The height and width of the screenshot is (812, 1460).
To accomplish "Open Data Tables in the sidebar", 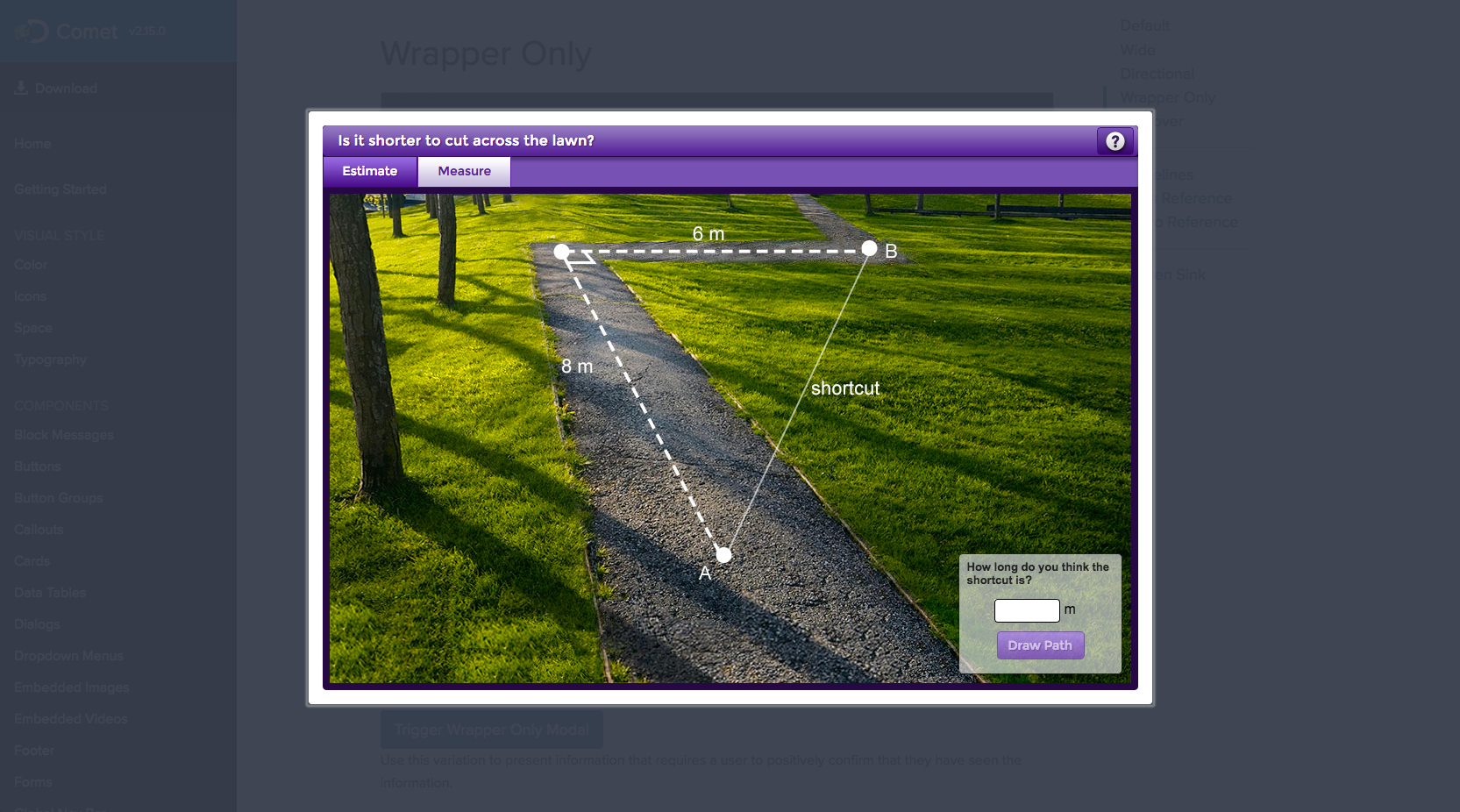I will click(50, 593).
